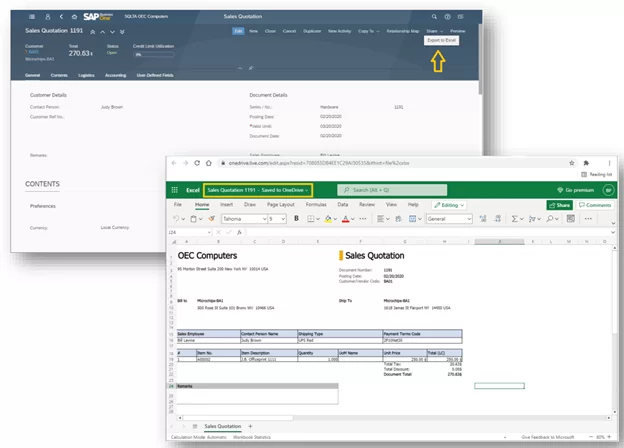Viewport: 624px width, 448px height.
Task: Open the SAP help question icon
Action: tap(448, 17)
